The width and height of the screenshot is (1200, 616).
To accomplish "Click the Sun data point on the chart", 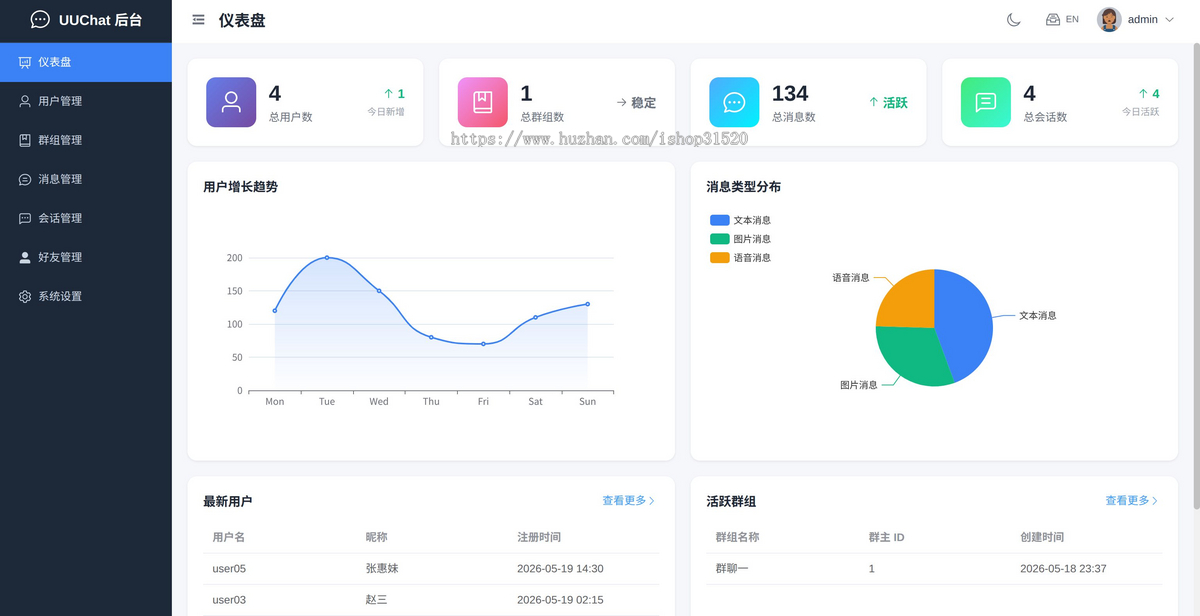I will [587, 304].
